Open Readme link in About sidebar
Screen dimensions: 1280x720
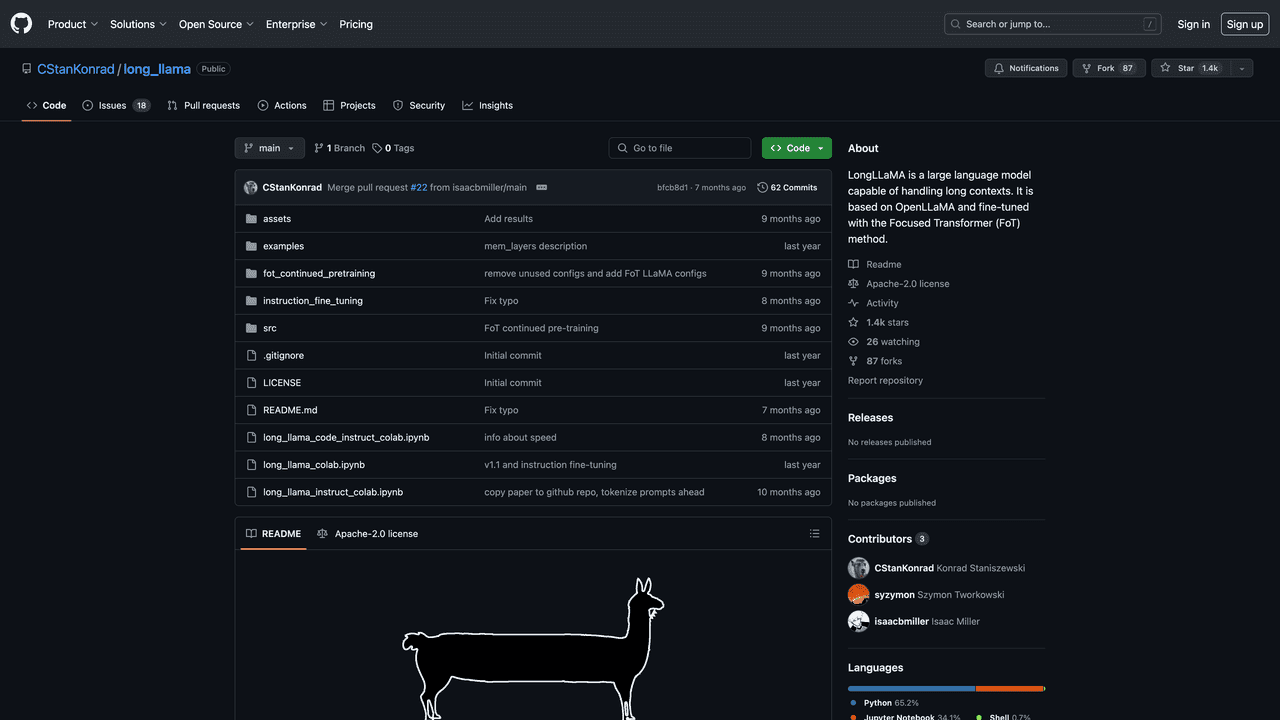875,265
